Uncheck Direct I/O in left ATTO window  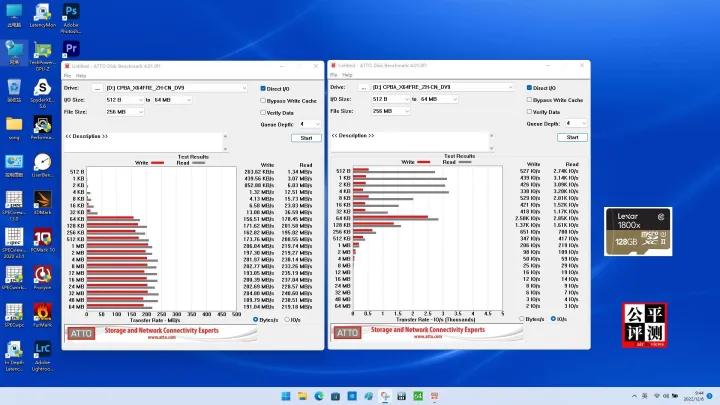(263, 88)
